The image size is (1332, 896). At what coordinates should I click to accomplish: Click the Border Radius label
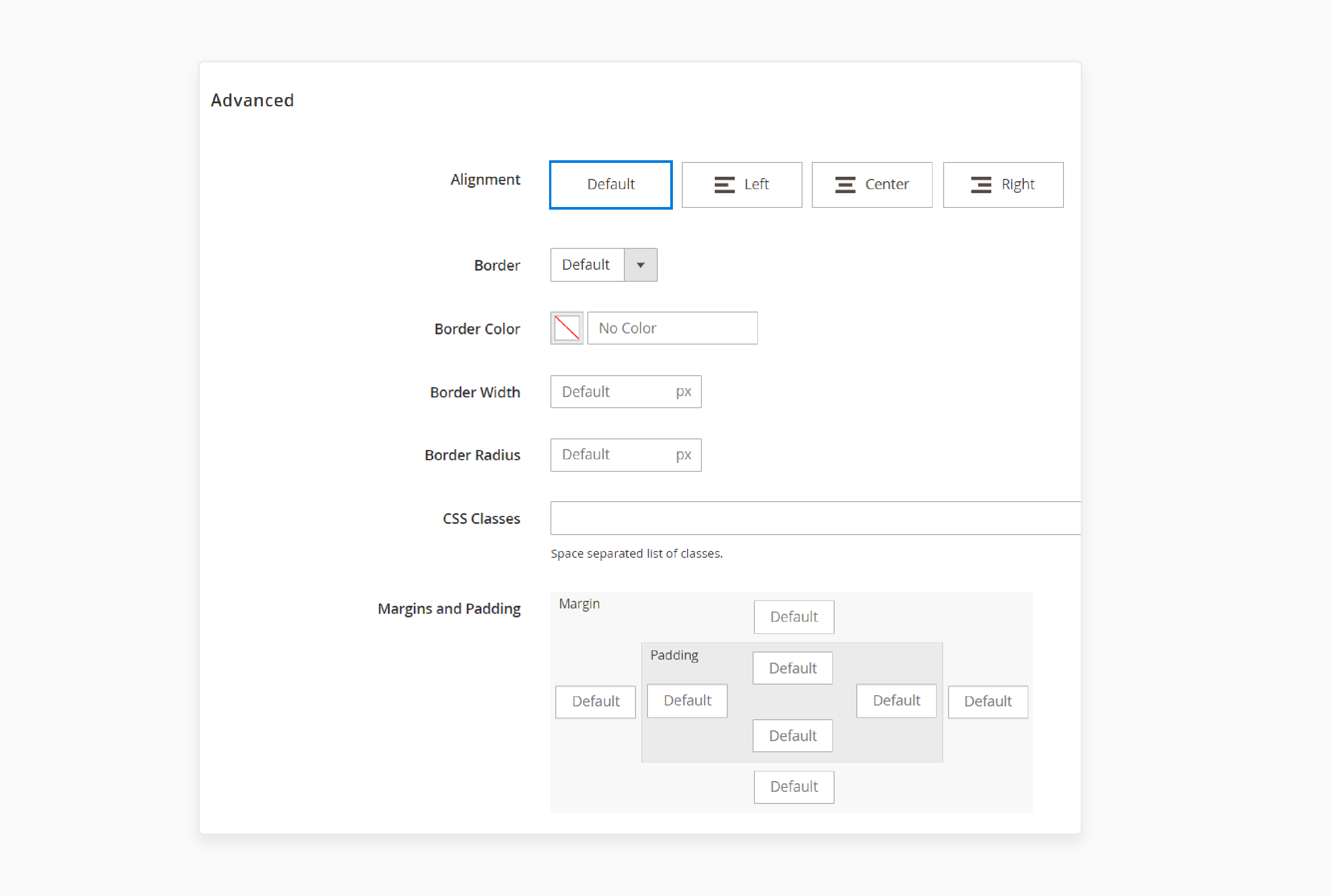pyautogui.click(x=472, y=455)
